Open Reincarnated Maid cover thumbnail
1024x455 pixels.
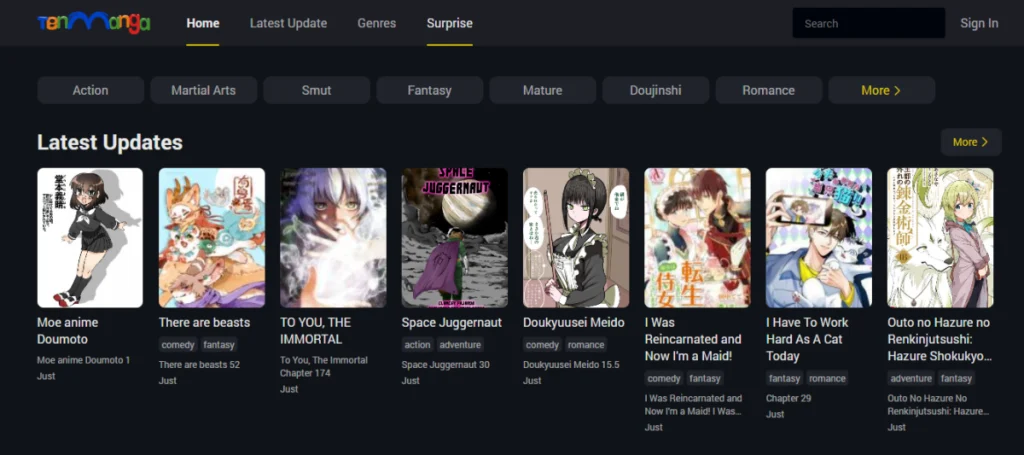pyautogui.click(x=697, y=238)
